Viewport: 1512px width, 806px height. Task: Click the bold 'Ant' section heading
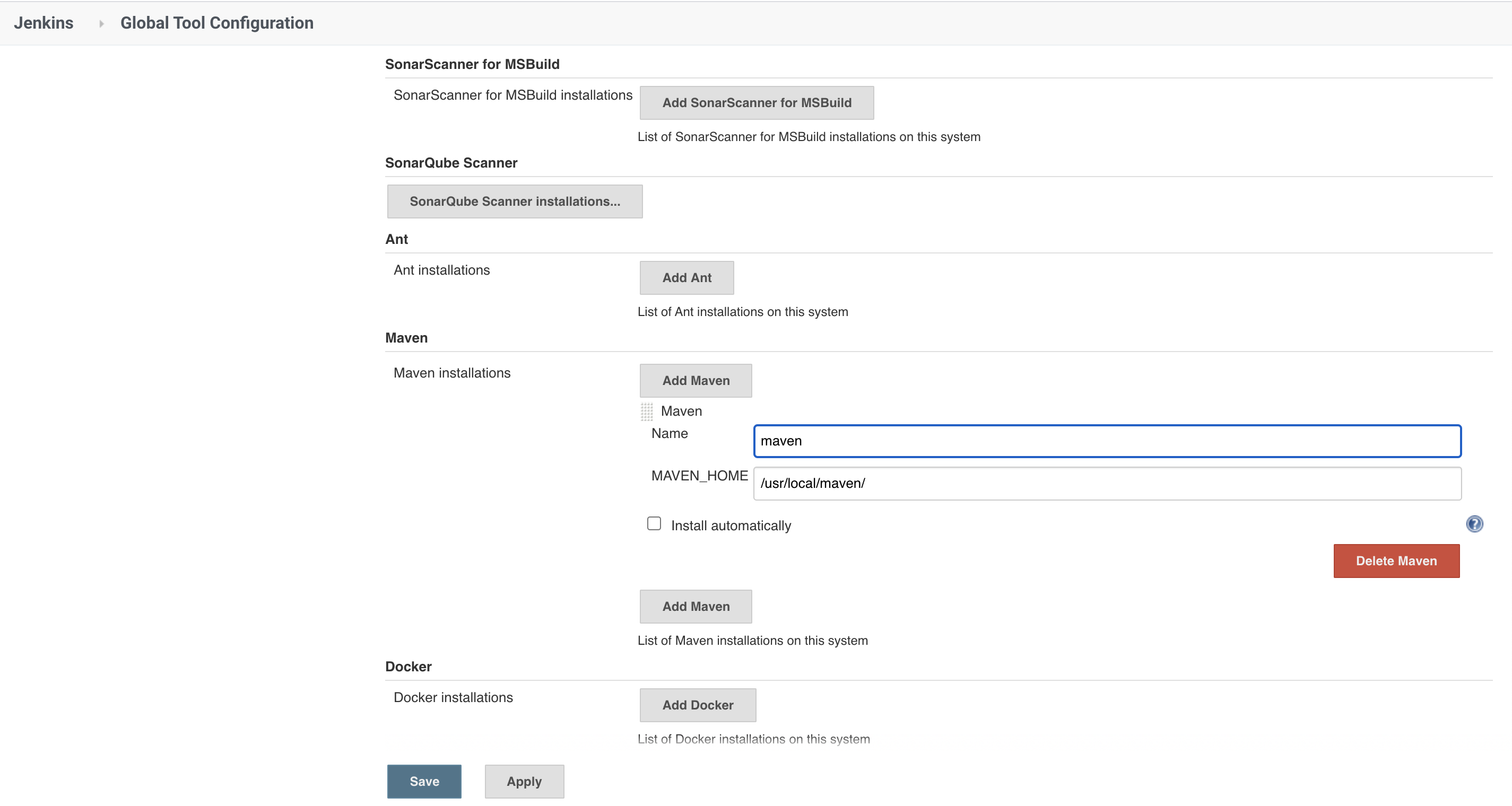(x=396, y=239)
